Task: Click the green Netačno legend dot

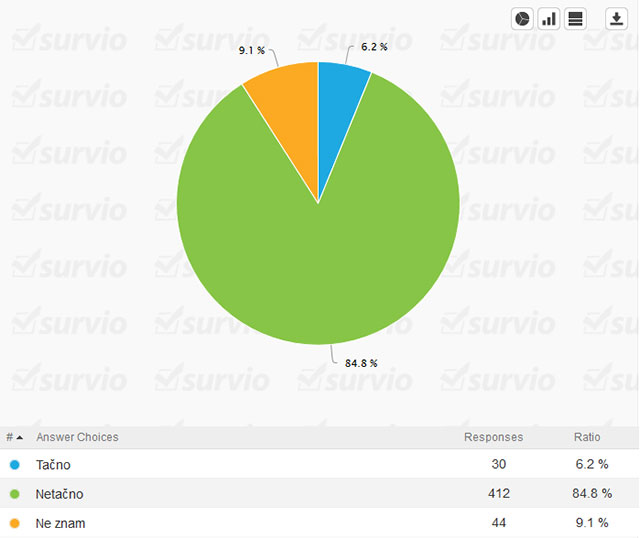Action: [x=14, y=494]
